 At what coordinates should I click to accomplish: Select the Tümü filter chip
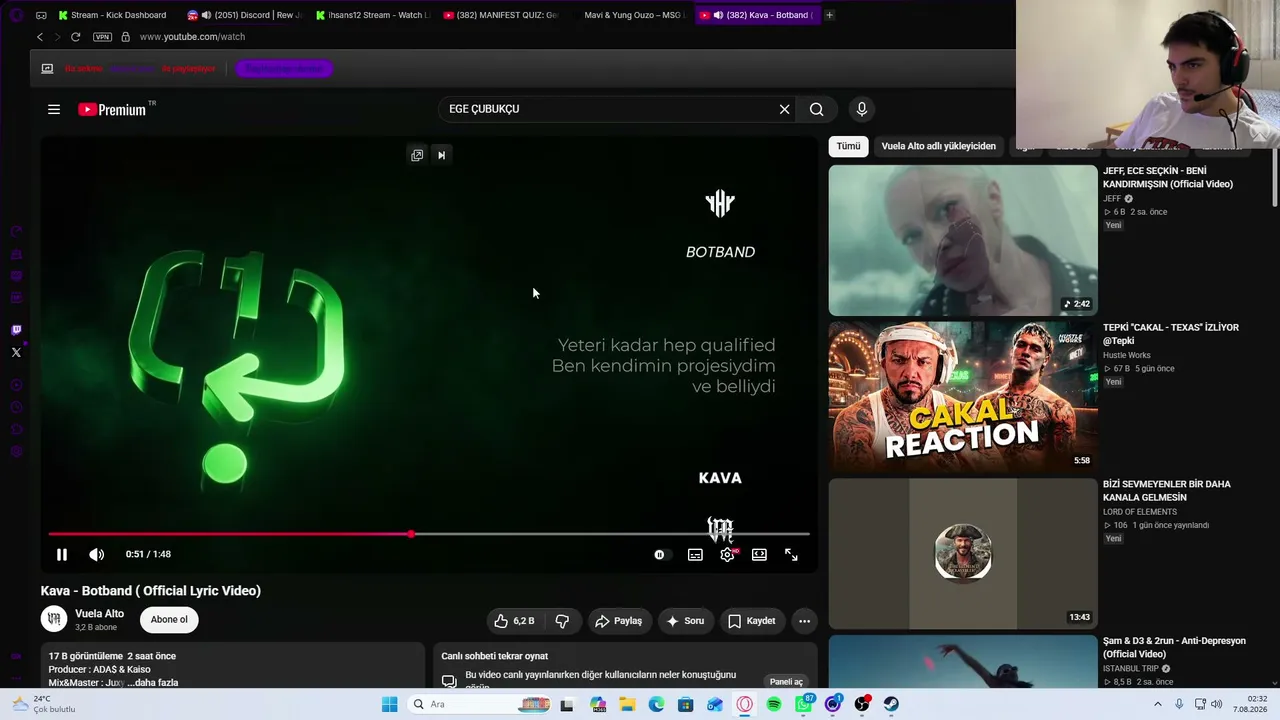point(848,146)
